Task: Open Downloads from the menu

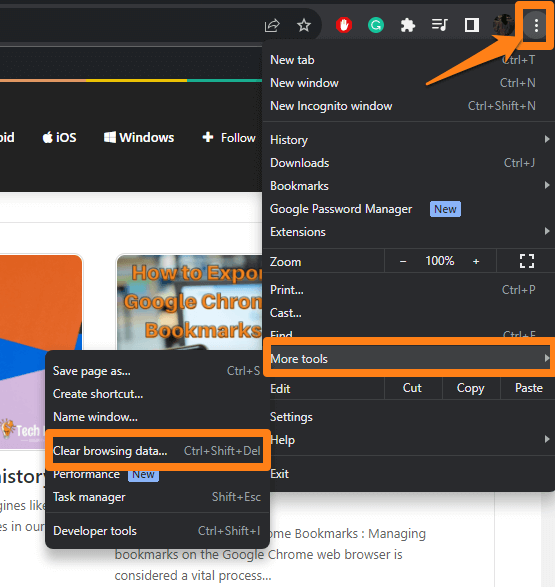Action: [x=409, y=163]
